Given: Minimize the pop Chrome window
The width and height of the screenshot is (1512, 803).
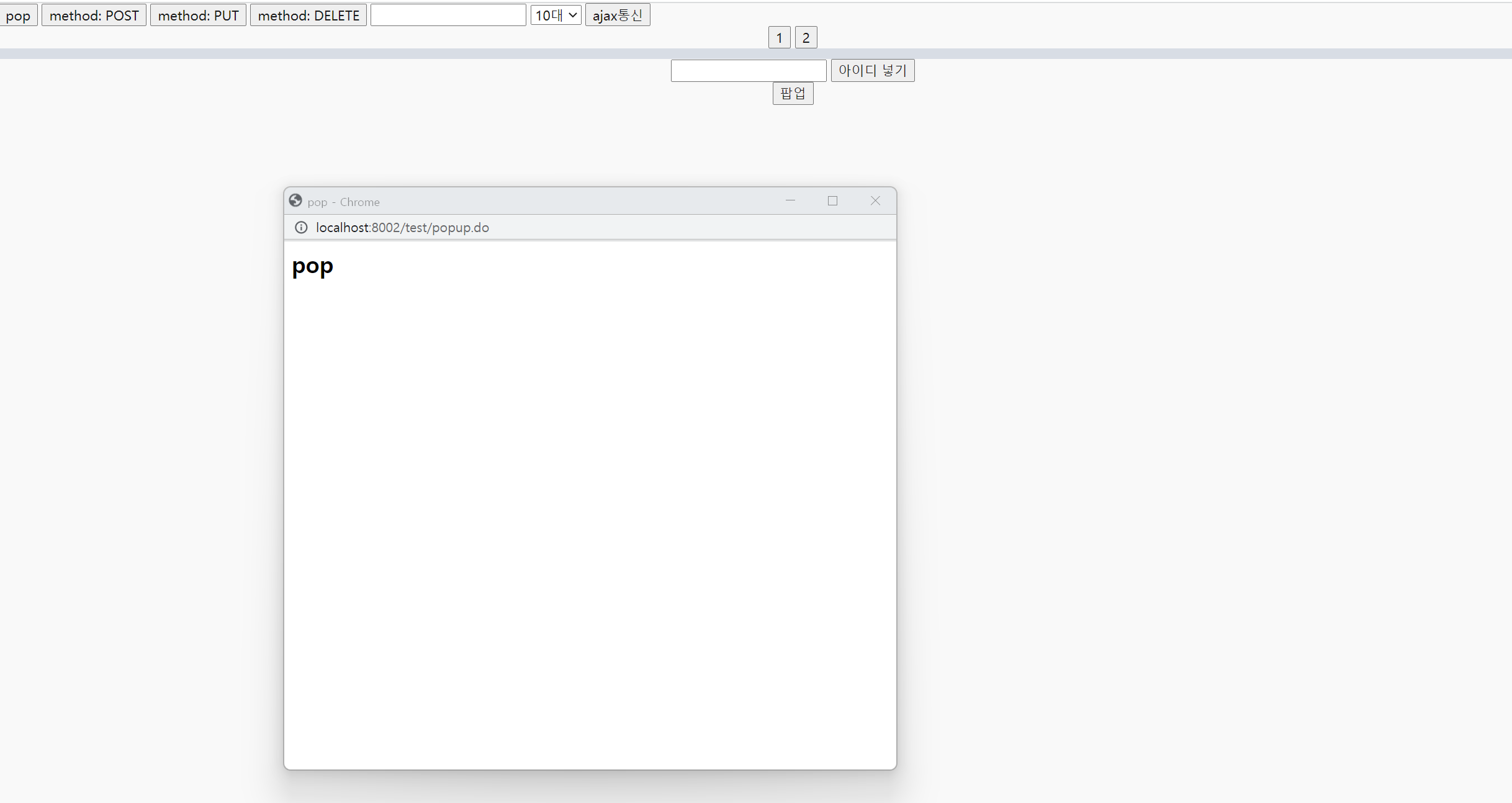Looking at the screenshot, I should (790, 200).
